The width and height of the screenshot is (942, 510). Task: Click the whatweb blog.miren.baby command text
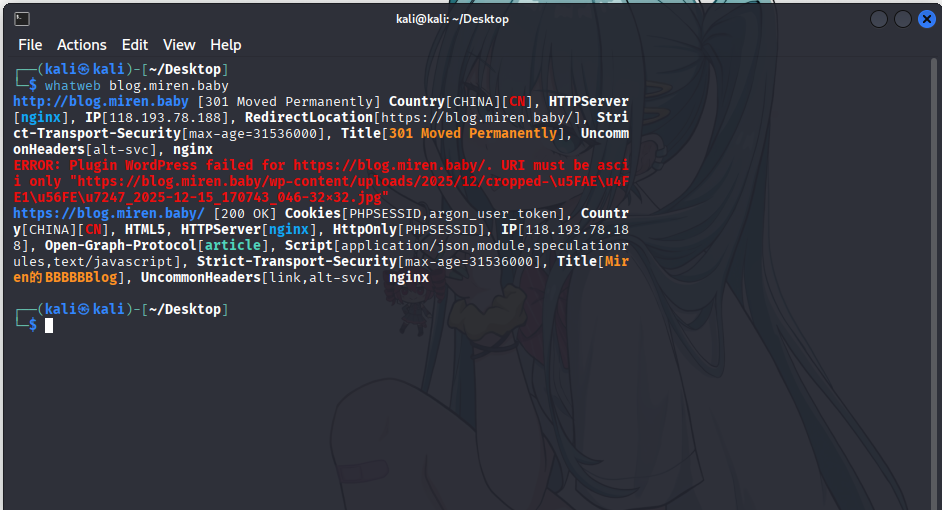pos(137,86)
